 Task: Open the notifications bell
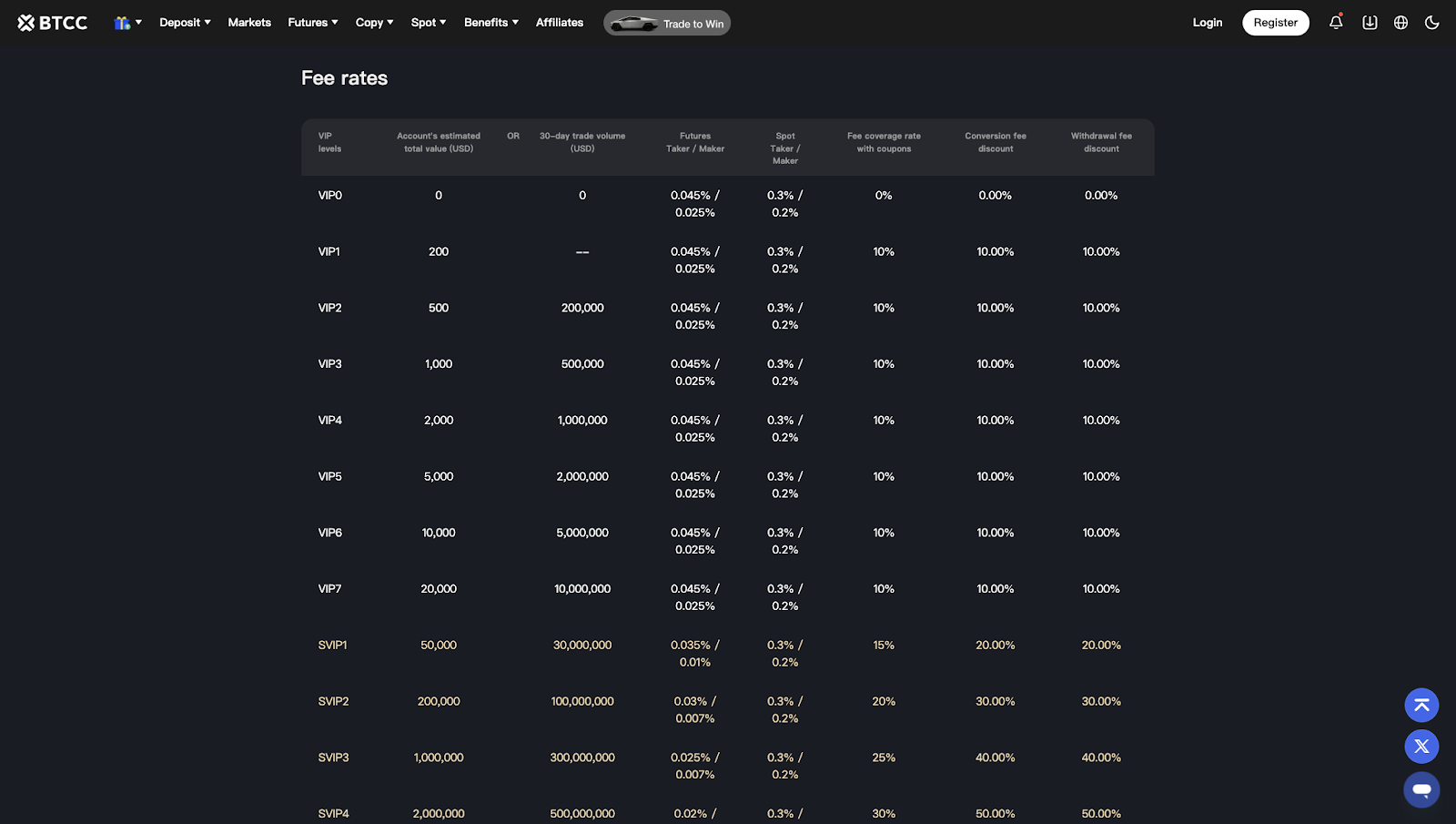(1336, 23)
